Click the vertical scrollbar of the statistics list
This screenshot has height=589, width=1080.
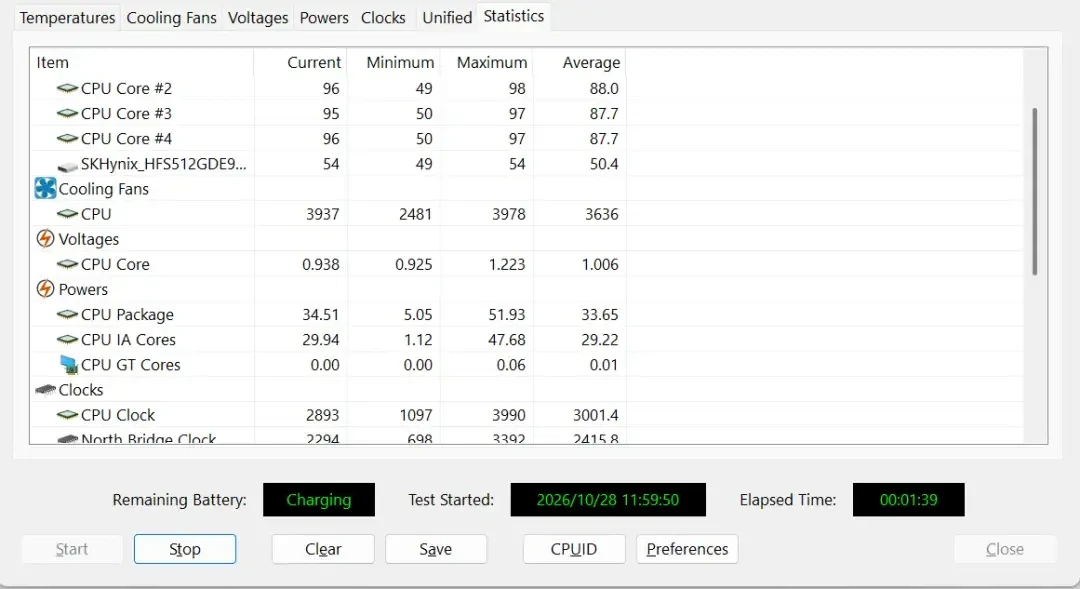(1035, 192)
